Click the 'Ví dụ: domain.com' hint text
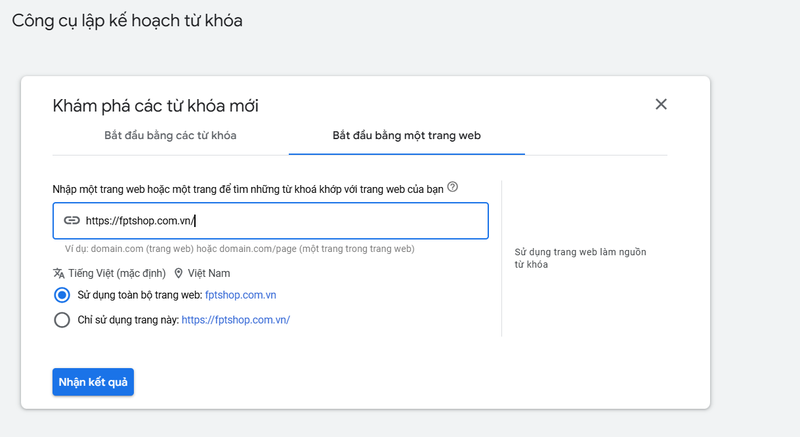 pos(239,249)
